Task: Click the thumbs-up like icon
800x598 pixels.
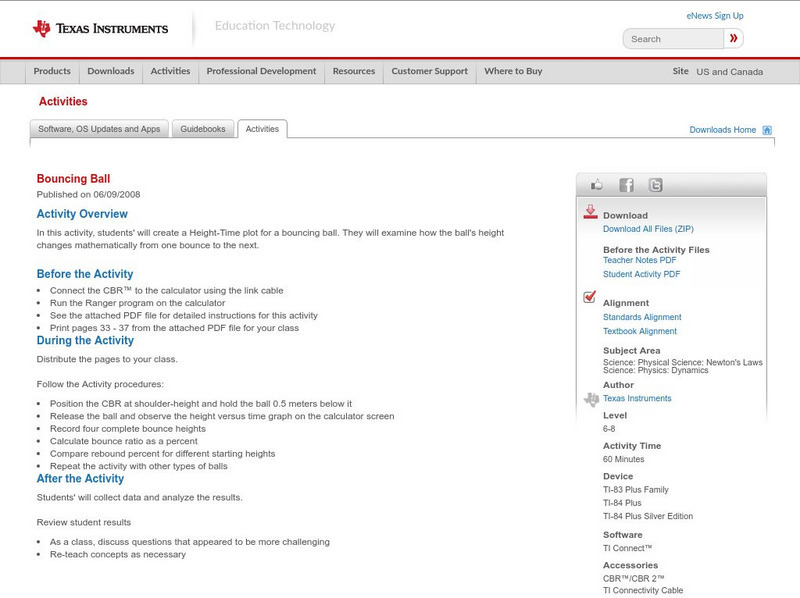Action: [596, 185]
